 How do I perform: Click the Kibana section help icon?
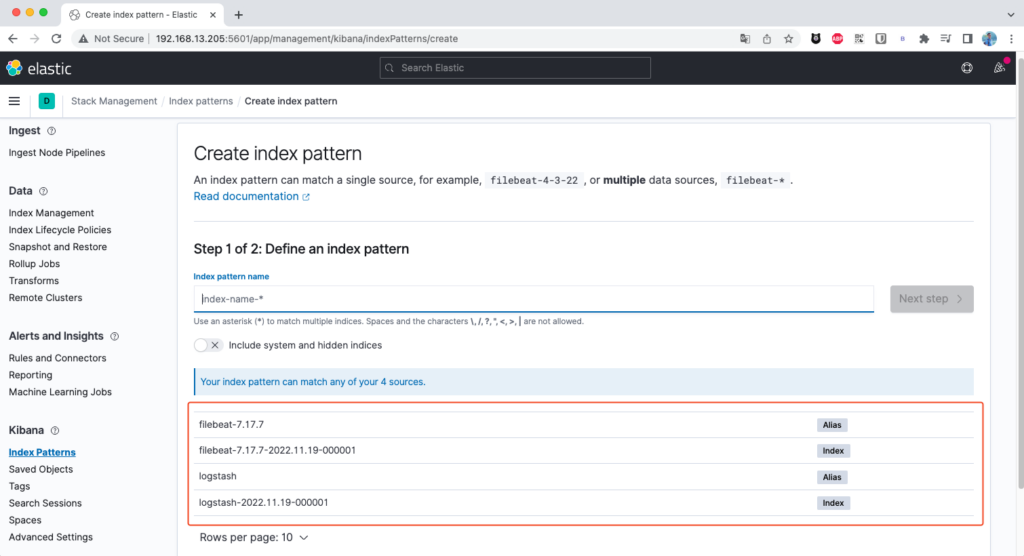click(x=55, y=431)
